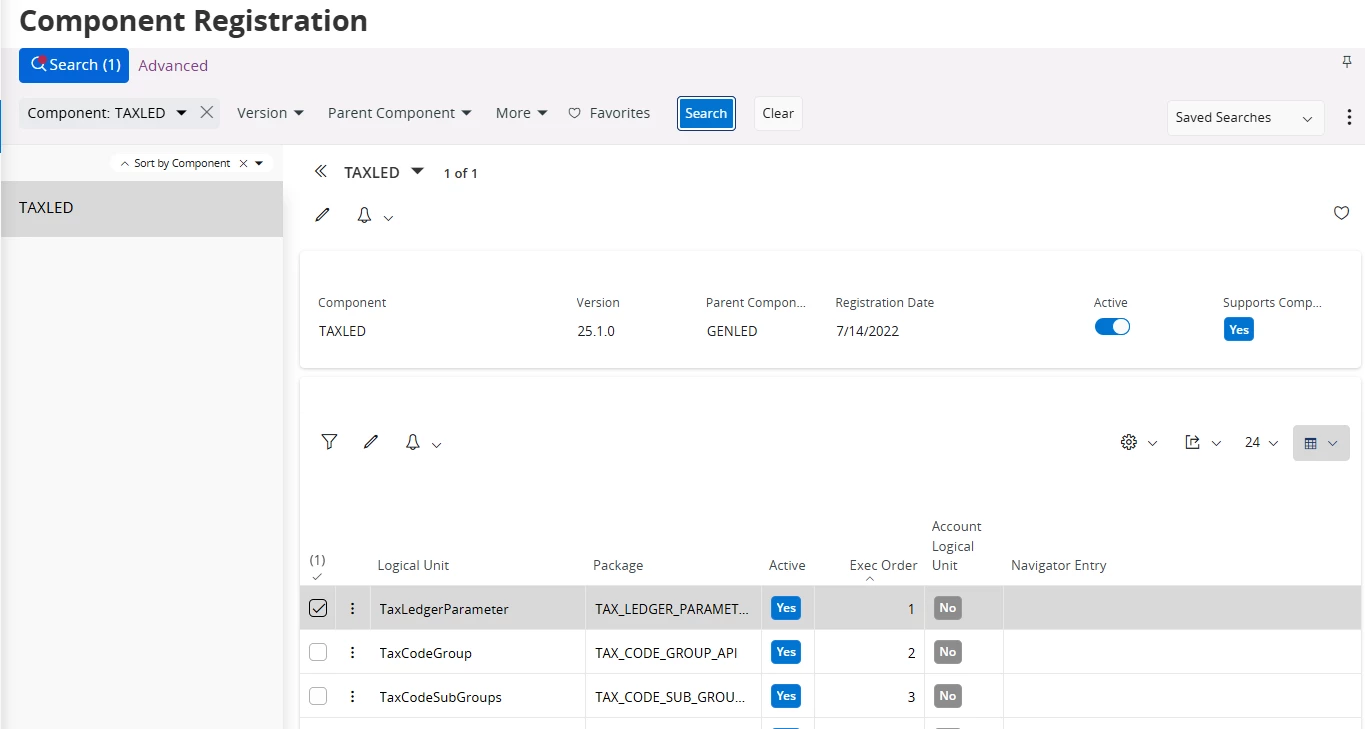Screen dimensions: 1365x729
Task: Collapse the record list with the double chevron
Action: tap(321, 172)
